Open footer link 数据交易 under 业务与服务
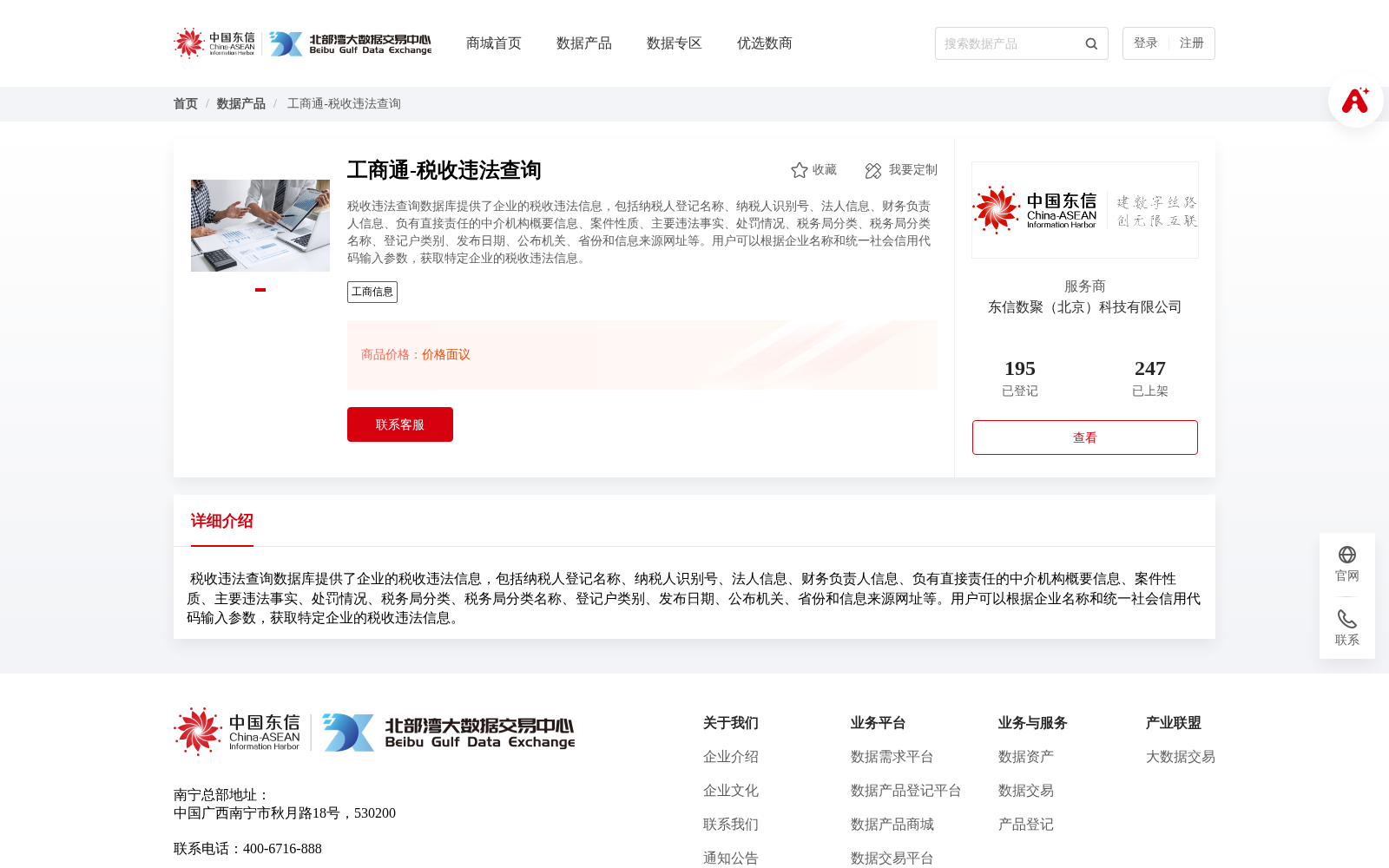 tap(1026, 791)
